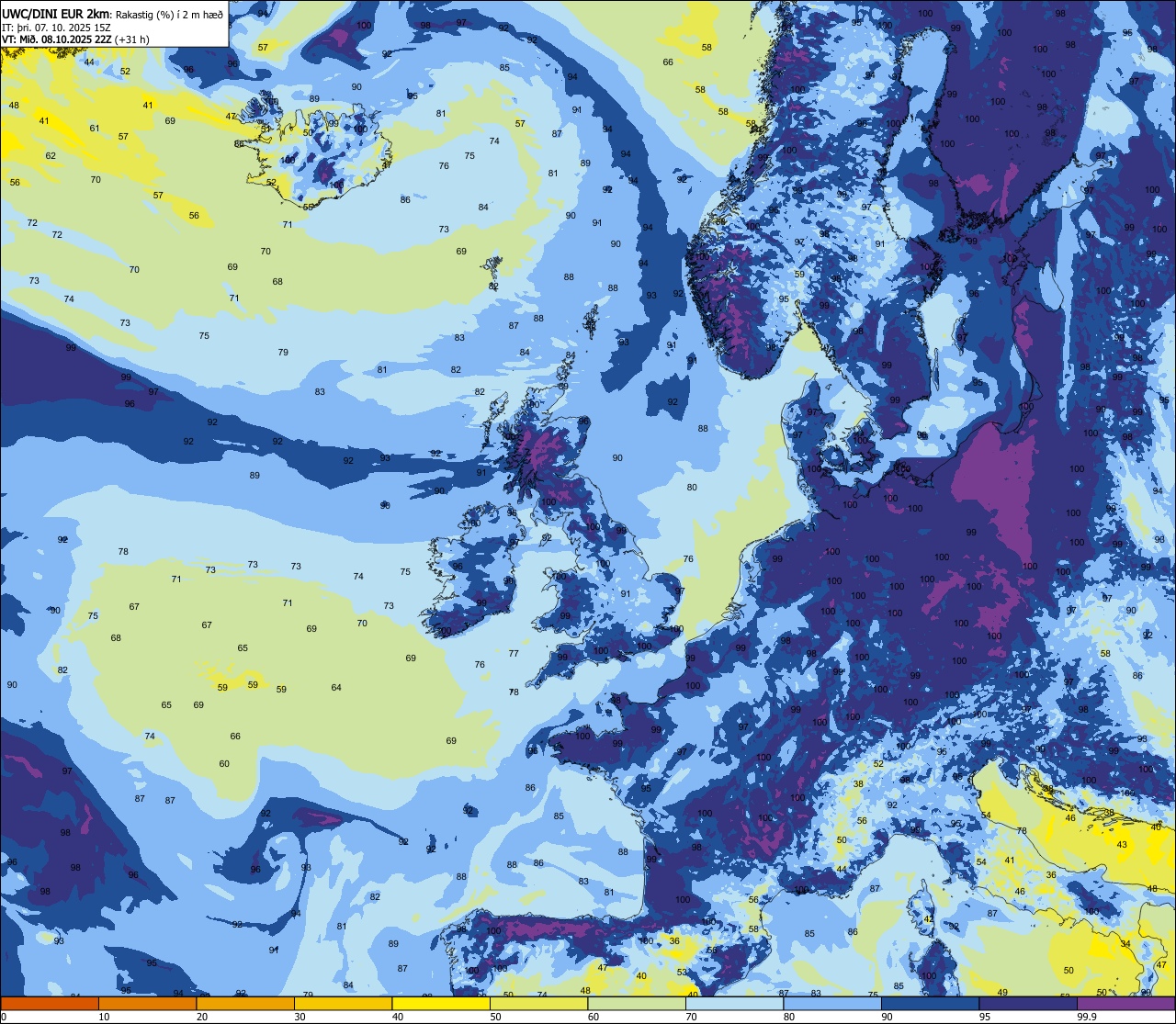Click the humidity value '34' in the southeast corner
The image size is (1176, 1024).
click(1125, 943)
